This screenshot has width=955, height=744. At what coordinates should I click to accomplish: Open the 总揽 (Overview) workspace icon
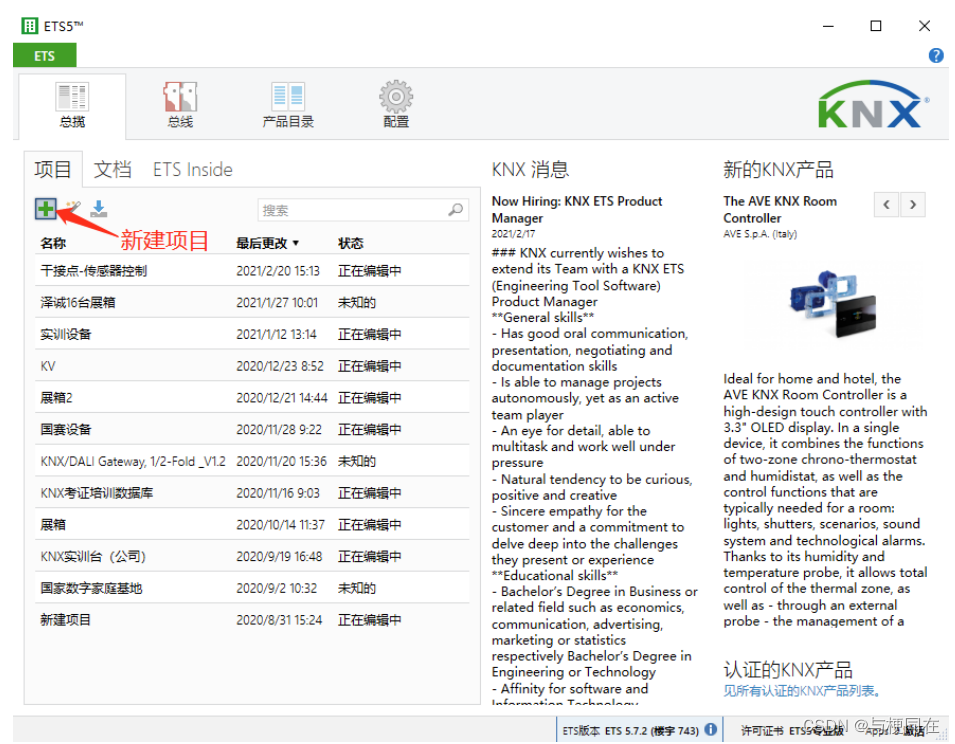point(71,103)
